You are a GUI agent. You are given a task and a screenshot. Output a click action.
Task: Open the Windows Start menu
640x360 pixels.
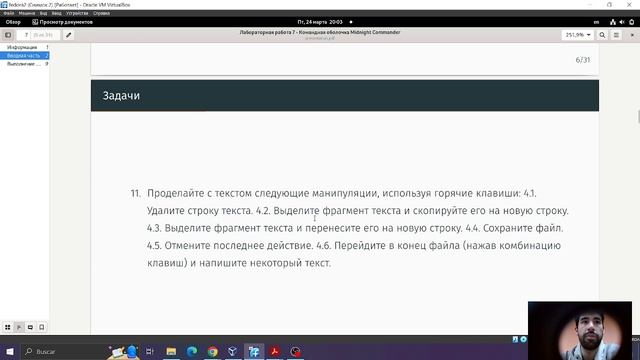(x=10, y=351)
